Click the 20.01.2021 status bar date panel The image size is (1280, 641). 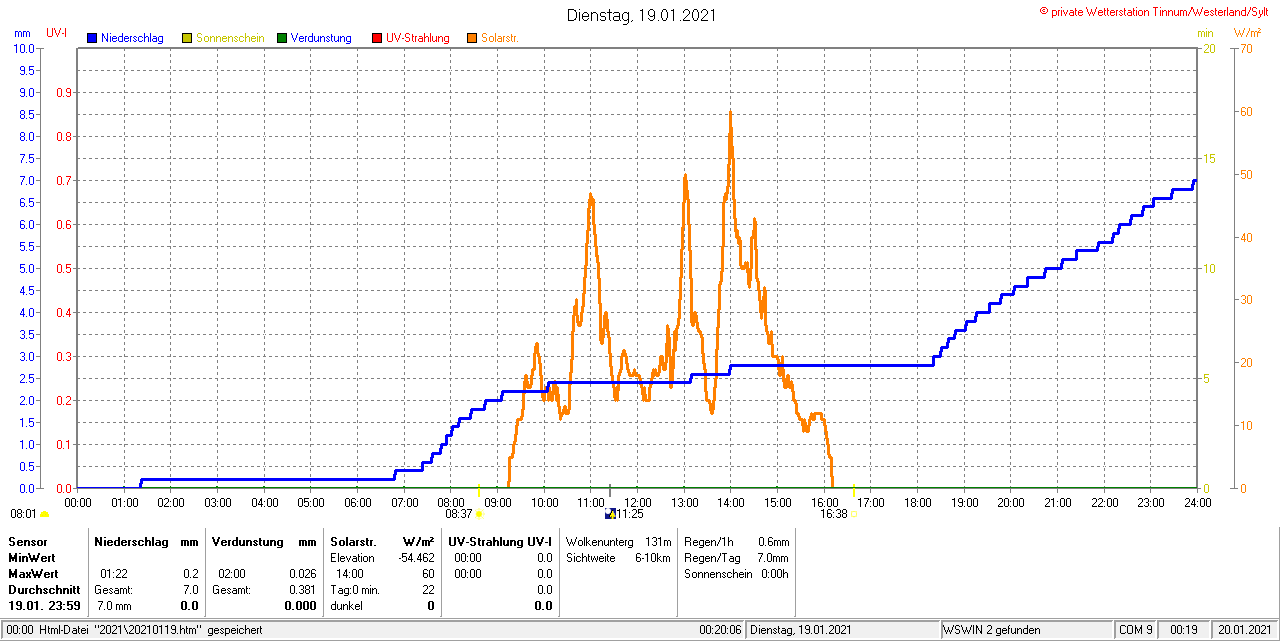[x=1244, y=630]
